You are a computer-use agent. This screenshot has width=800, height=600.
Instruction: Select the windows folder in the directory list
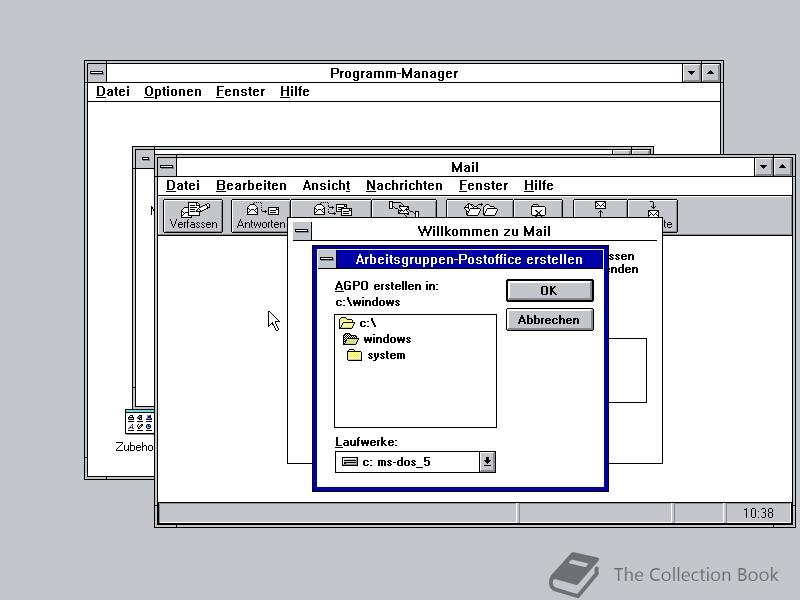[377, 339]
